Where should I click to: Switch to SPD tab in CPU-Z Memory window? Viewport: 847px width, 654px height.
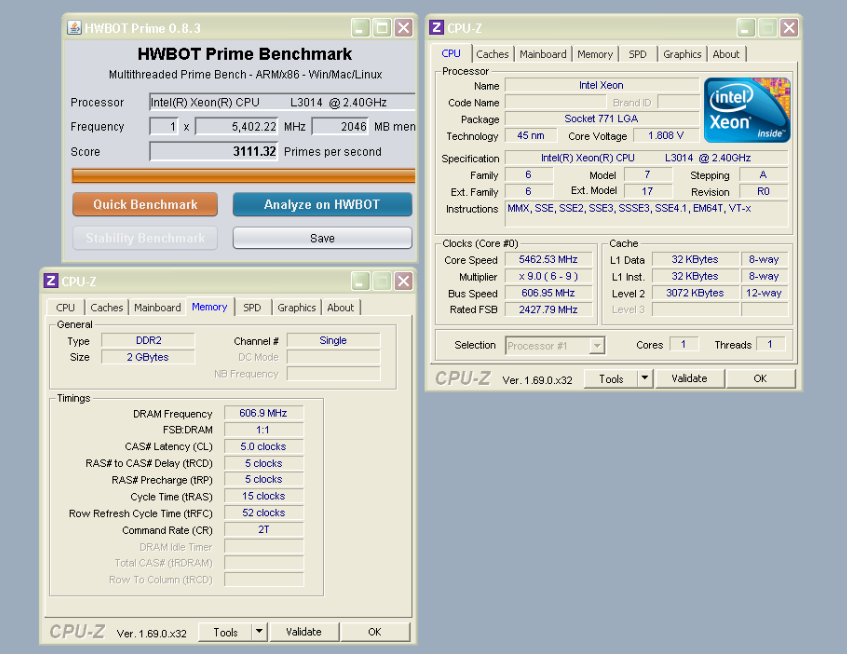click(252, 307)
